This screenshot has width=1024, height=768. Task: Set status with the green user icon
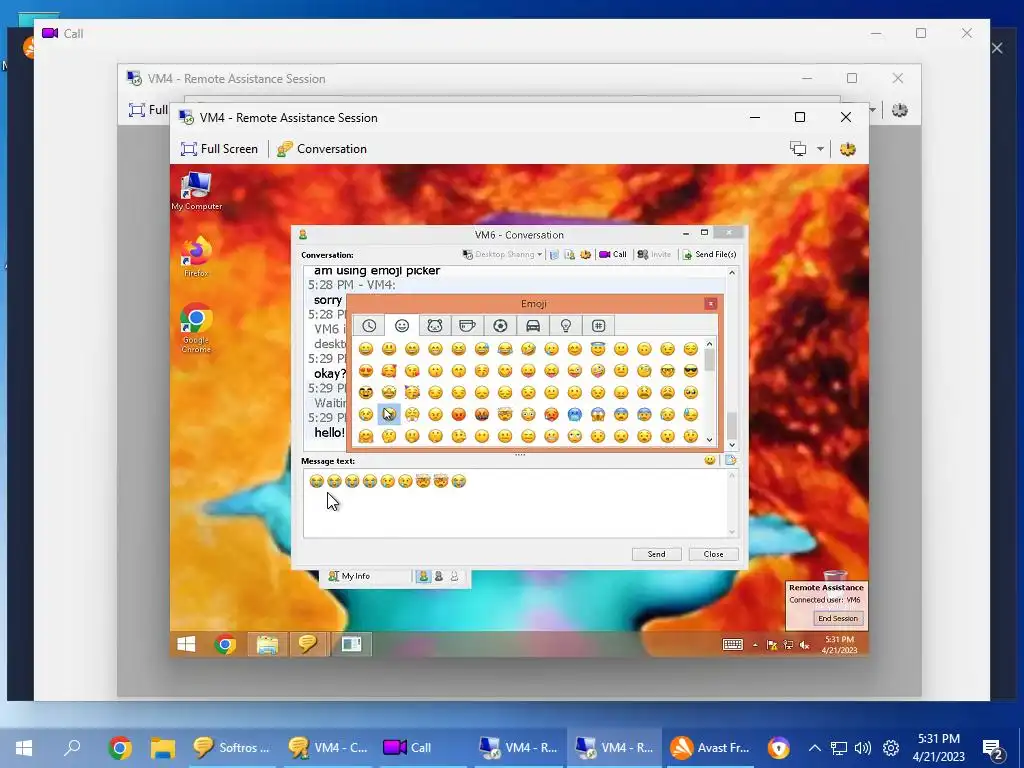pos(423,576)
